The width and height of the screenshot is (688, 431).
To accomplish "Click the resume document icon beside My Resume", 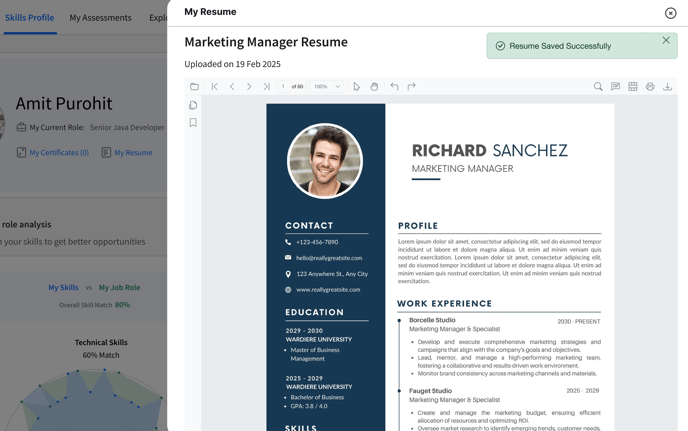I will click(x=106, y=152).
